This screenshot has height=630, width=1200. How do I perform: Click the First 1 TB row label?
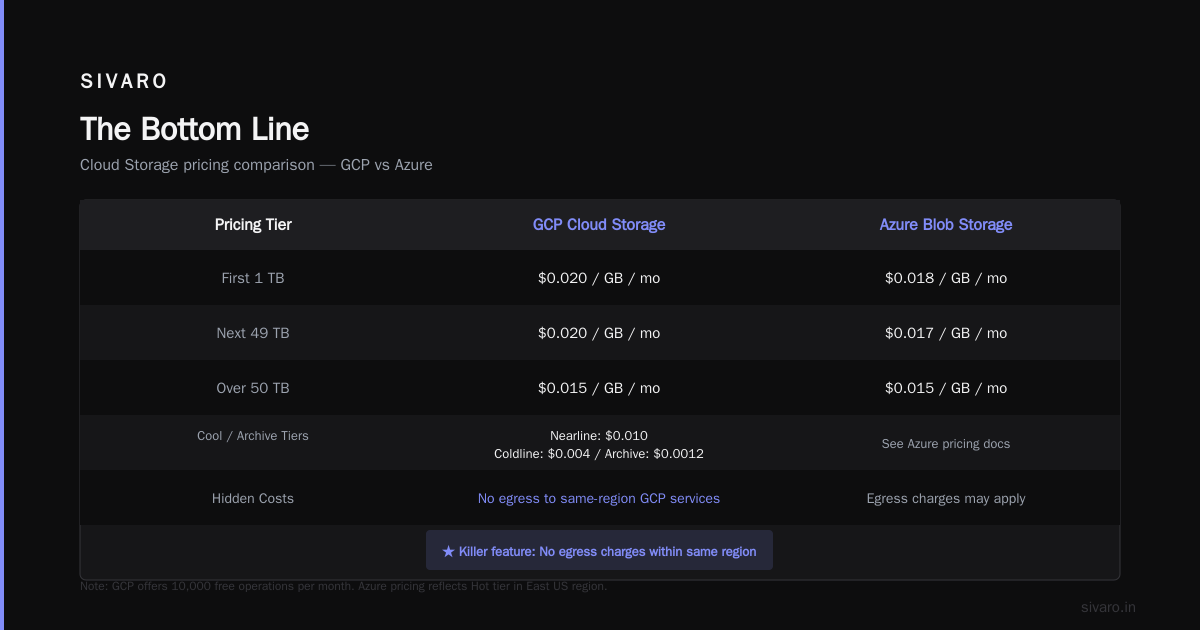(x=253, y=278)
